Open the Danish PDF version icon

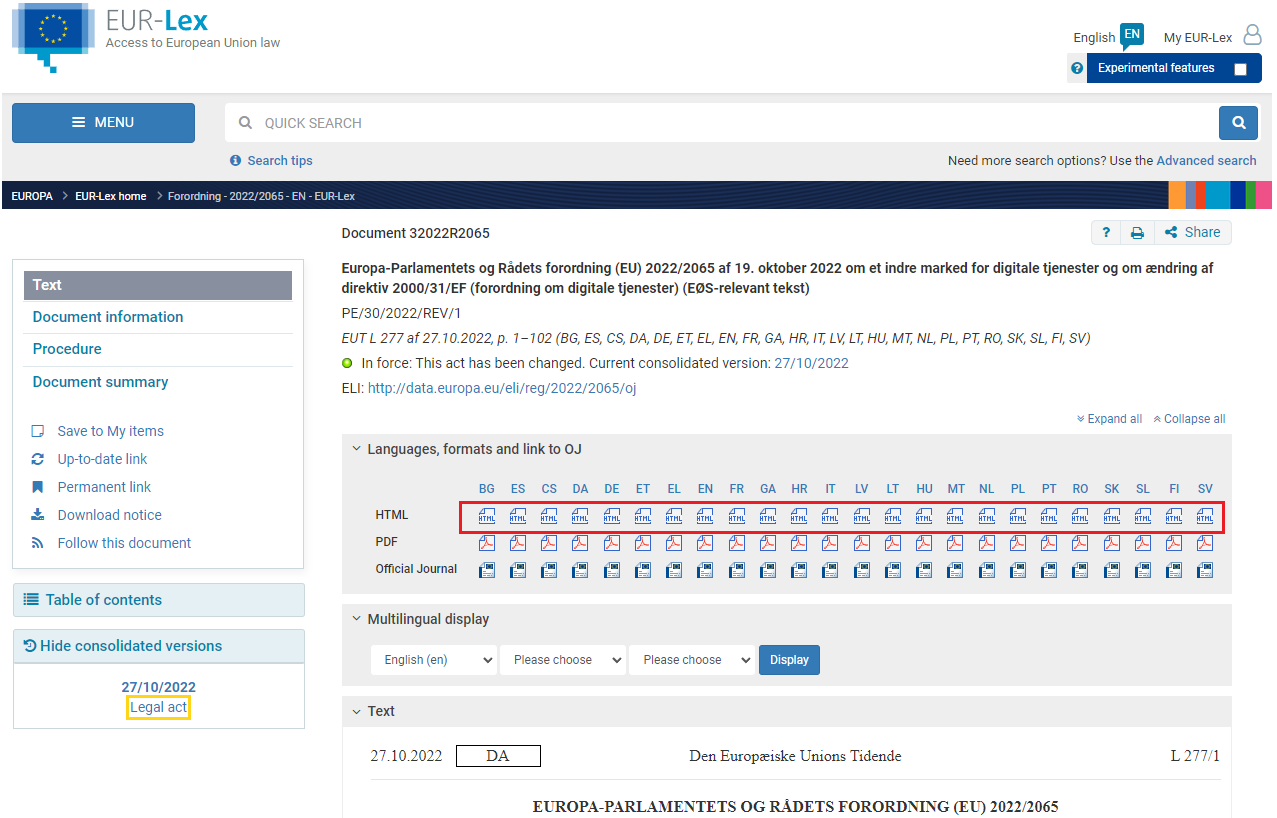(x=580, y=543)
